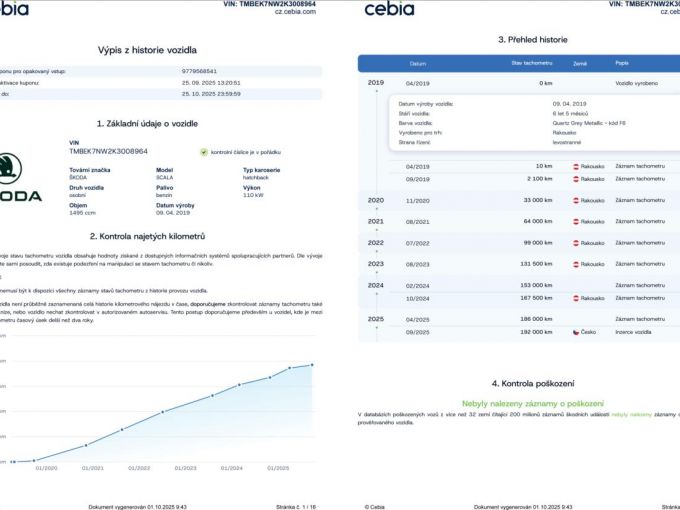Click the 2019 year marker in timeline
This screenshot has width=680, height=510.
tap(376, 82)
